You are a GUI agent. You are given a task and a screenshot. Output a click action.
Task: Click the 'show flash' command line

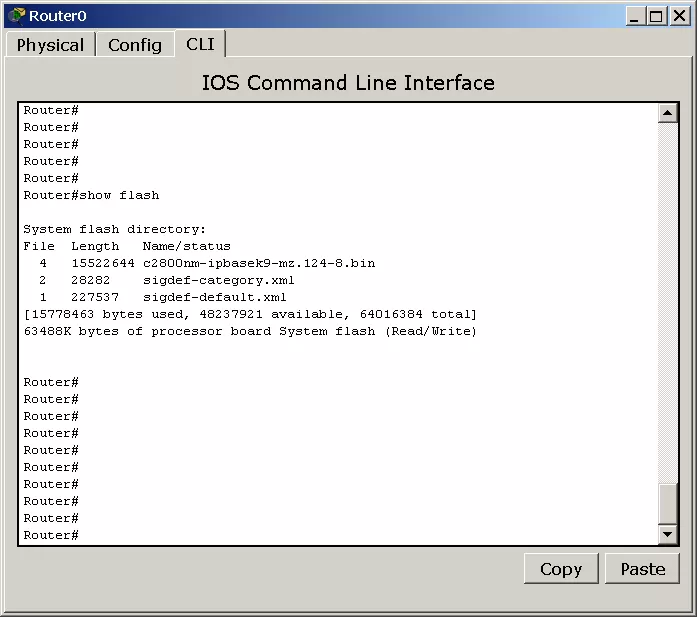tap(92, 195)
